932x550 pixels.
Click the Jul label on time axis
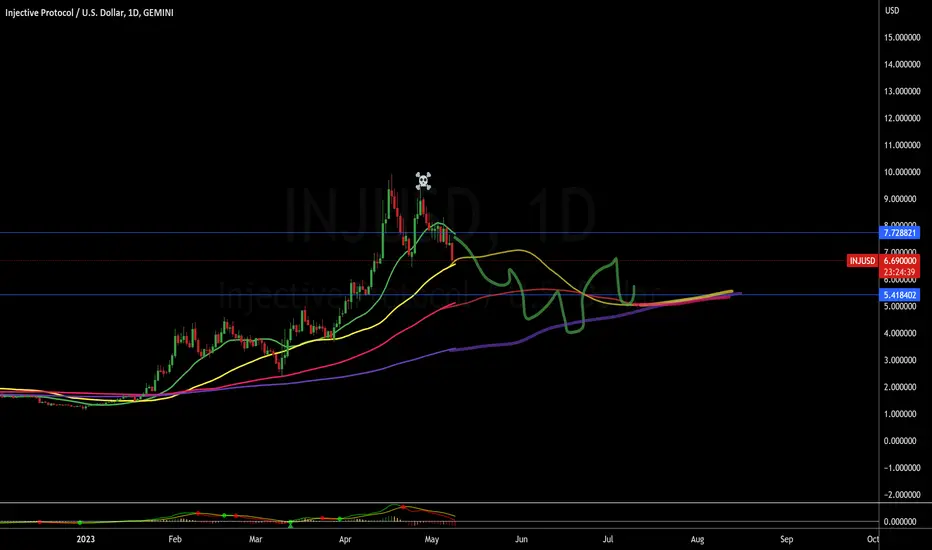608,539
